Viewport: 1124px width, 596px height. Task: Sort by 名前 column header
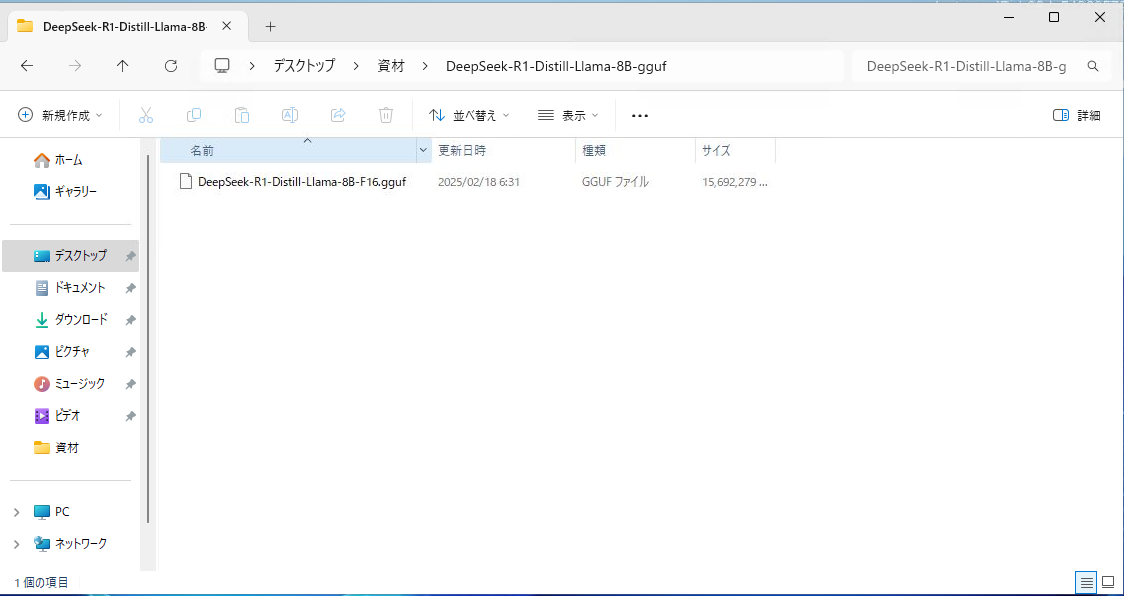coord(287,151)
